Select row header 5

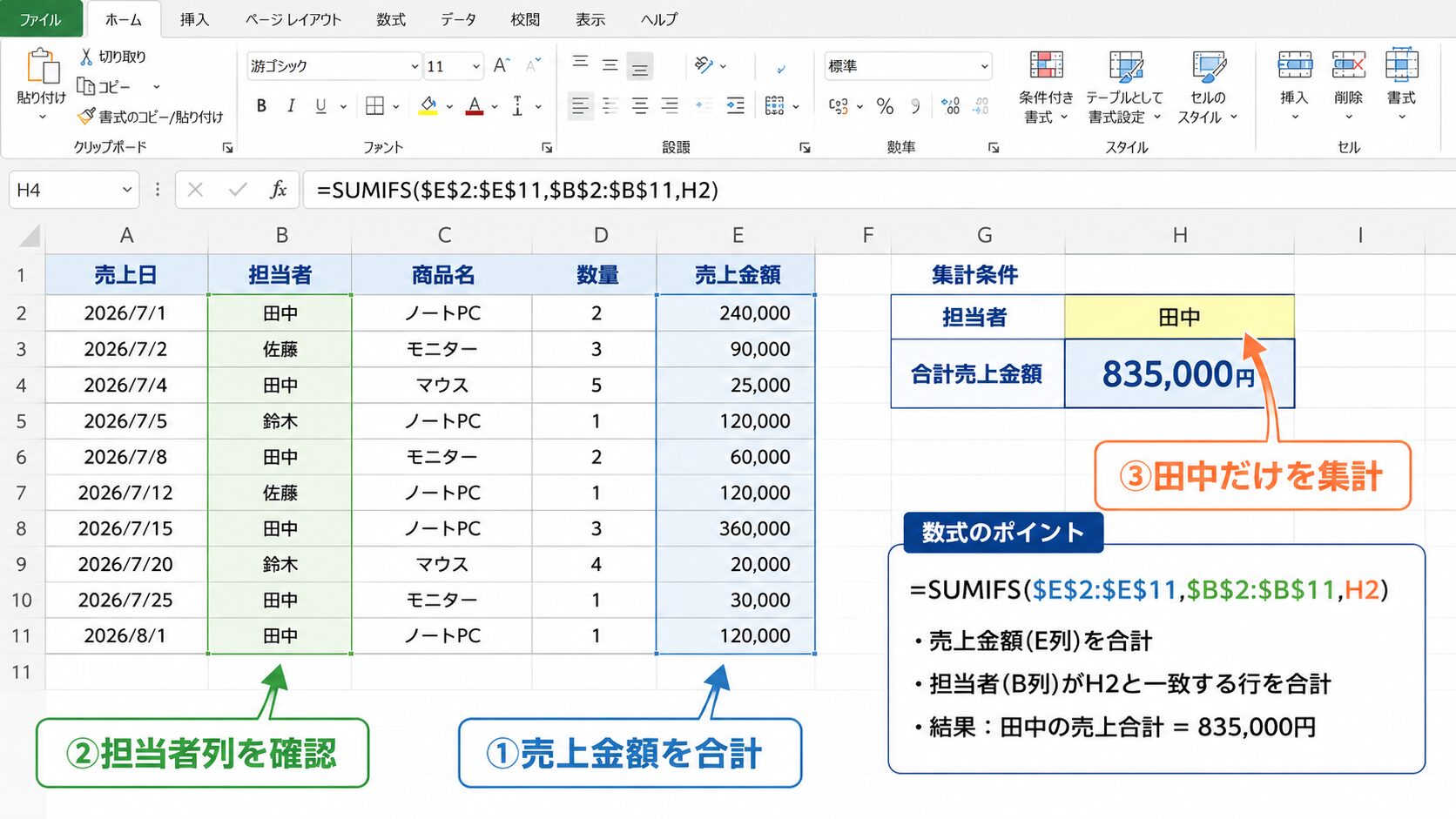[22, 421]
